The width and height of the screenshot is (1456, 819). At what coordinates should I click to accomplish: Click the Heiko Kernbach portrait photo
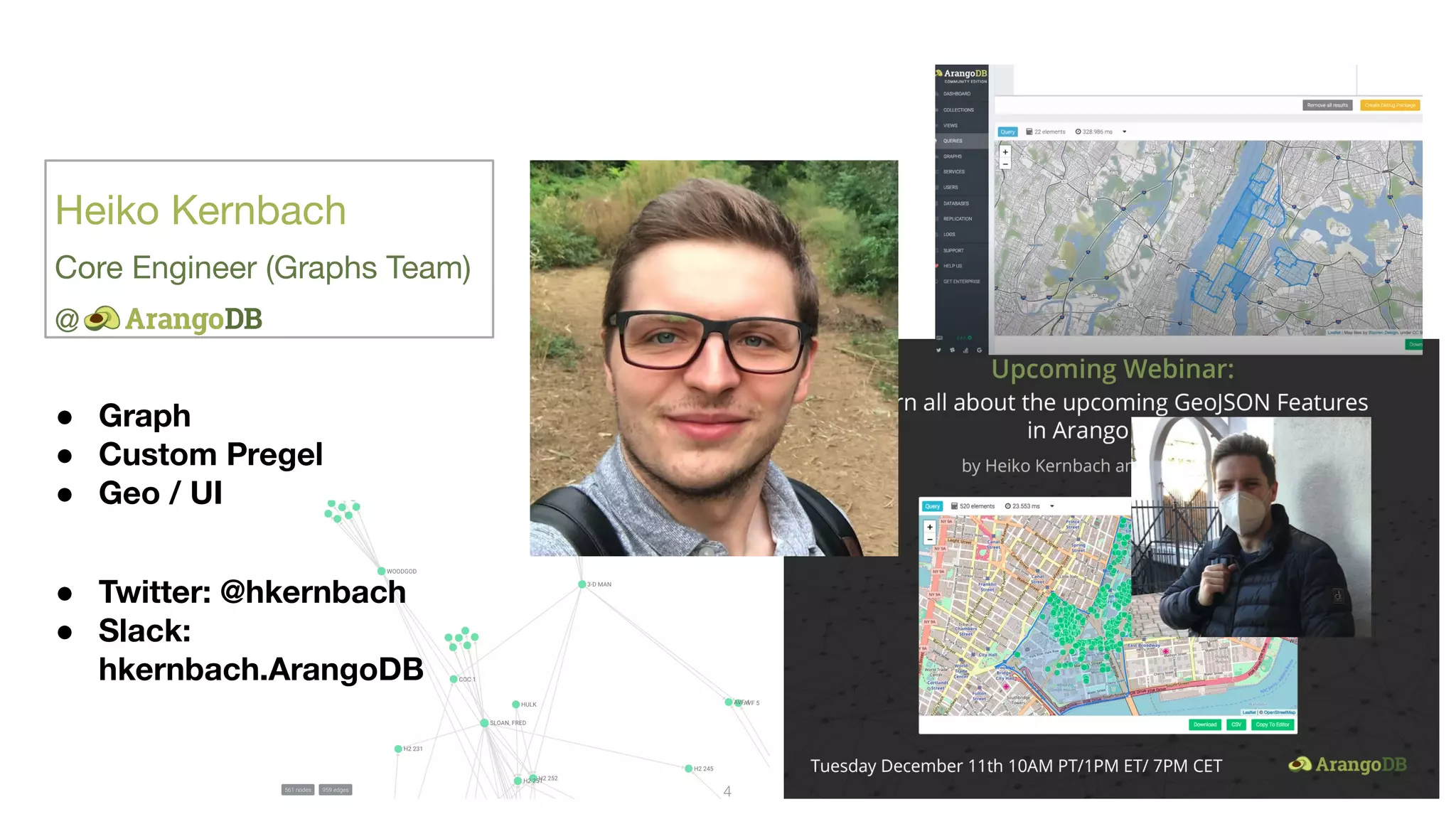point(714,358)
